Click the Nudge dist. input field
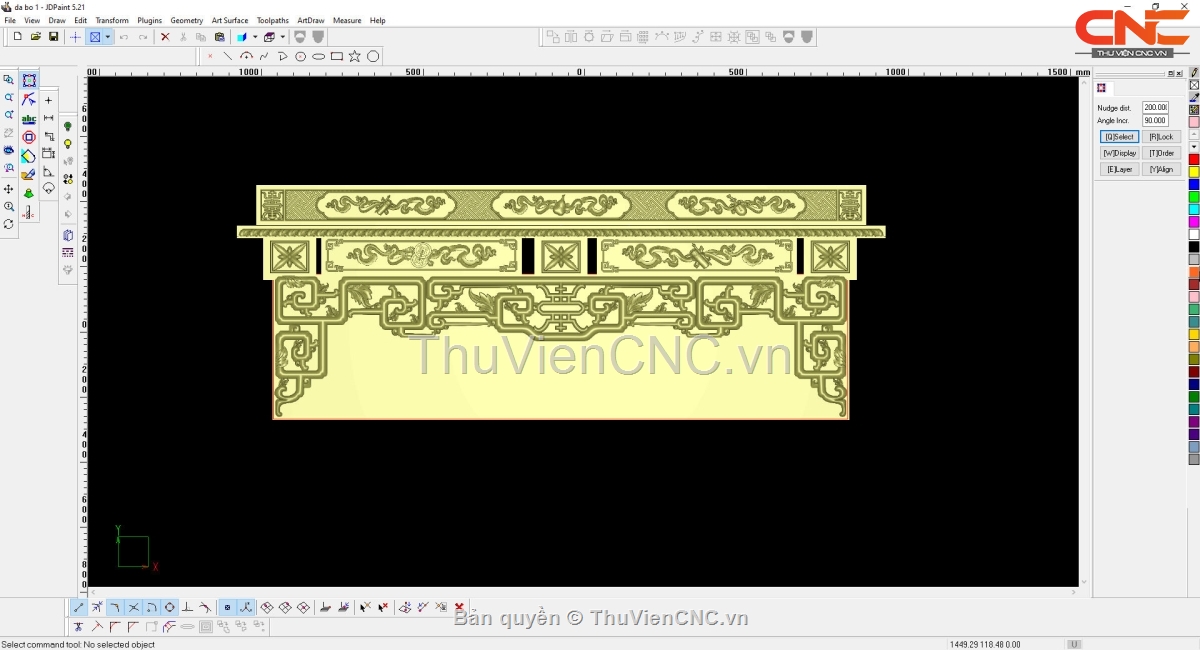 (1156, 107)
